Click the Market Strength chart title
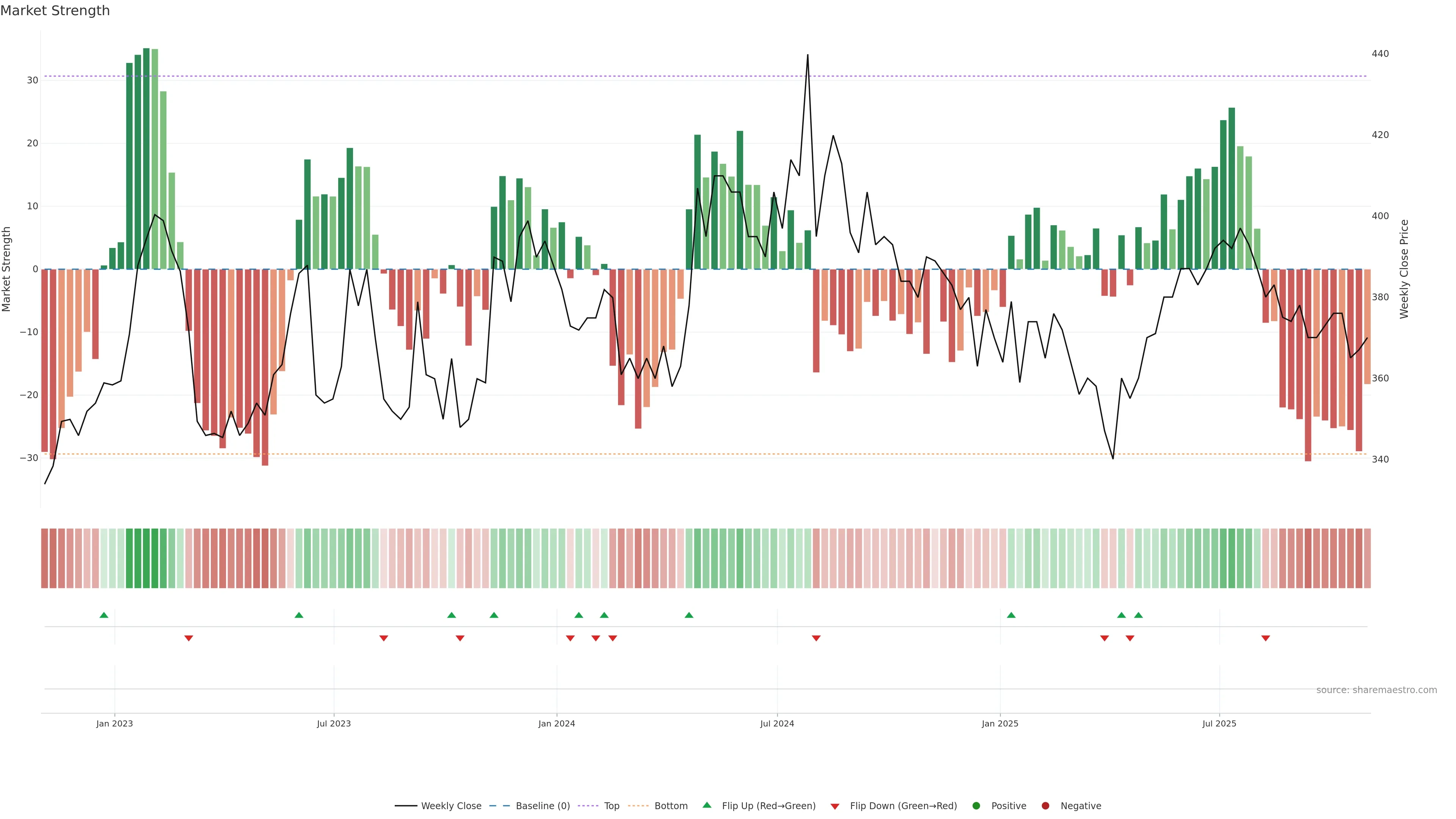Screen dimensions: 1456x819 point(55,11)
